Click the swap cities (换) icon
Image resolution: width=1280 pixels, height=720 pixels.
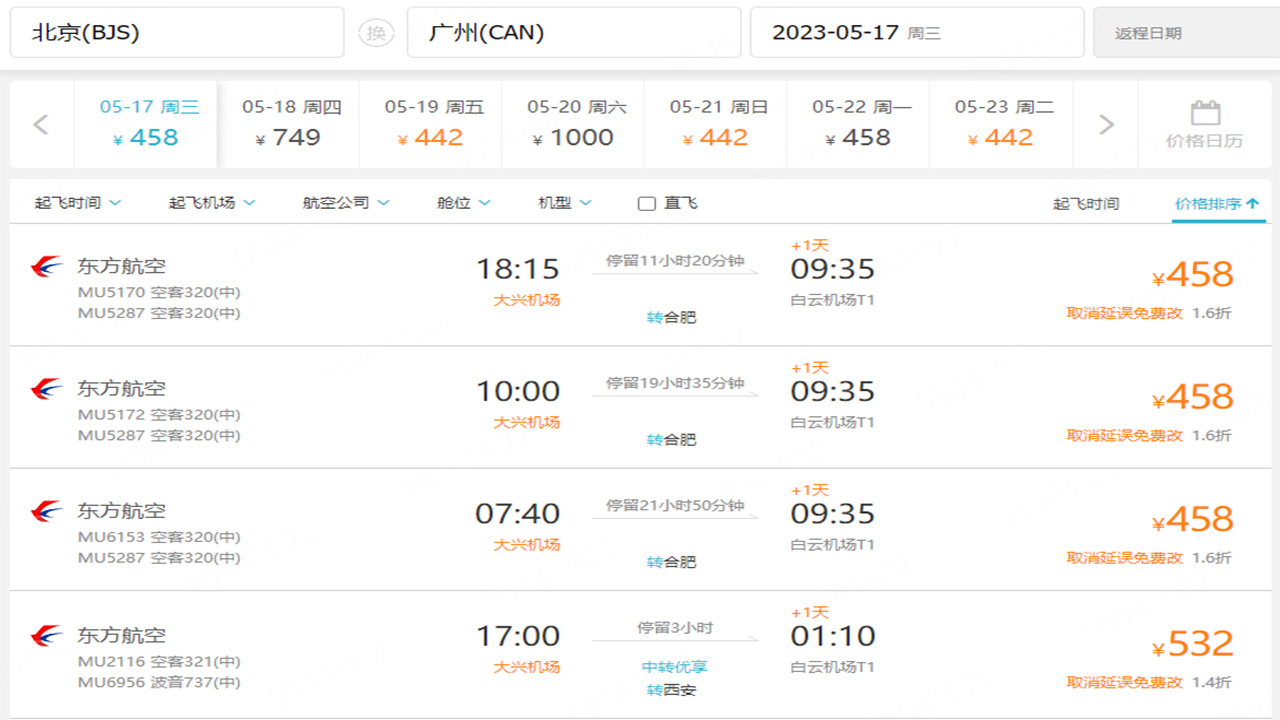tap(376, 32)
